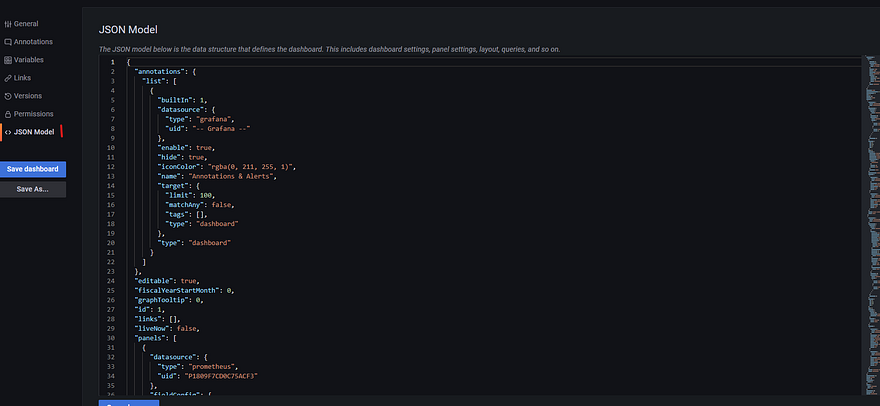This screenshot has width=880, height=406.
Task: Click the "name": "Annotations & Alerts" line
Action: [x=219, y=176]
